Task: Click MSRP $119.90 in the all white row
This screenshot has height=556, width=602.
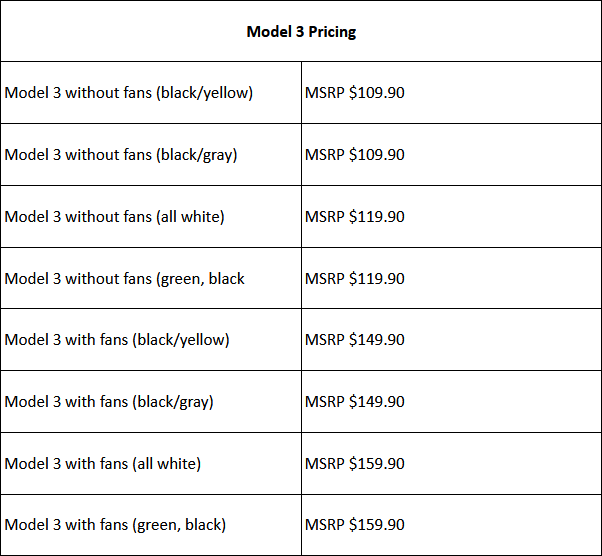Action: pos(452,217)
